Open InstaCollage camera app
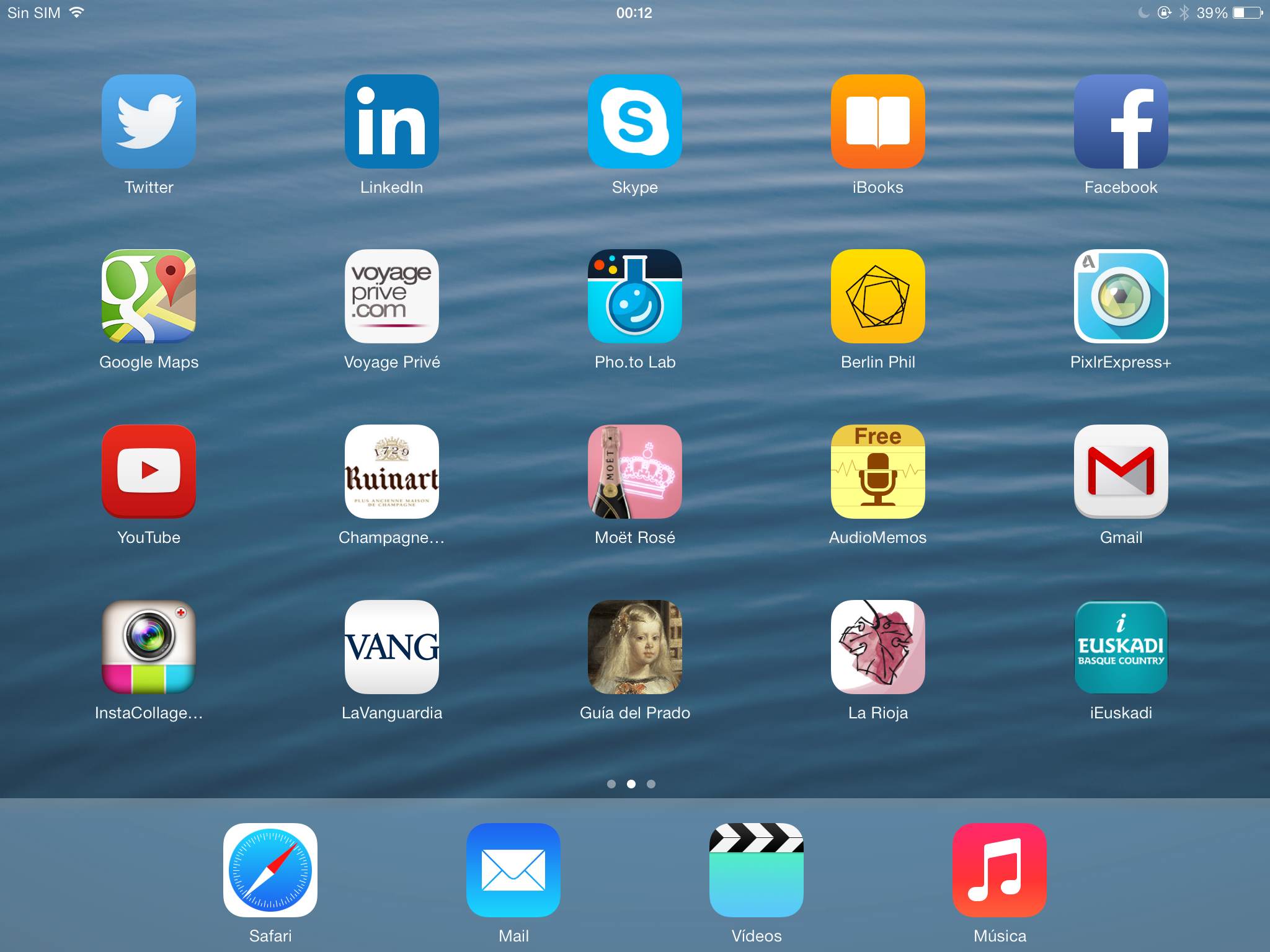Screen dimensions: 1270x952 coord(149,647)
